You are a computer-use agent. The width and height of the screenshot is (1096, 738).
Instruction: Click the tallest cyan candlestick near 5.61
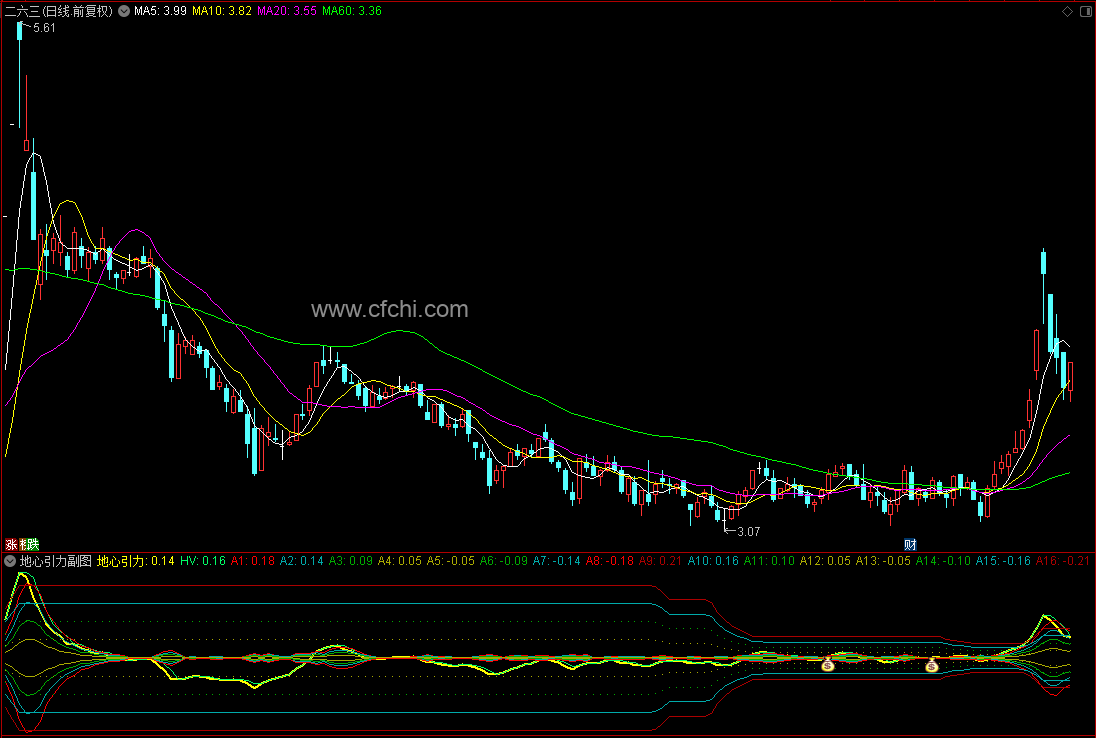(19, 75)
